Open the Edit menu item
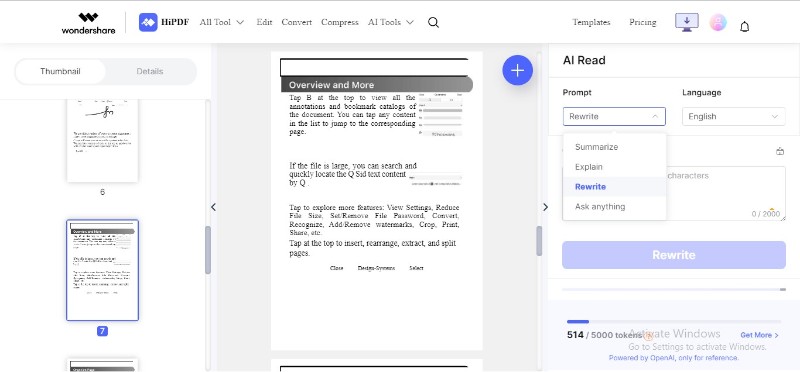This screenshot has width=800, height=372. pyautogui.click(x=264, y=22)
